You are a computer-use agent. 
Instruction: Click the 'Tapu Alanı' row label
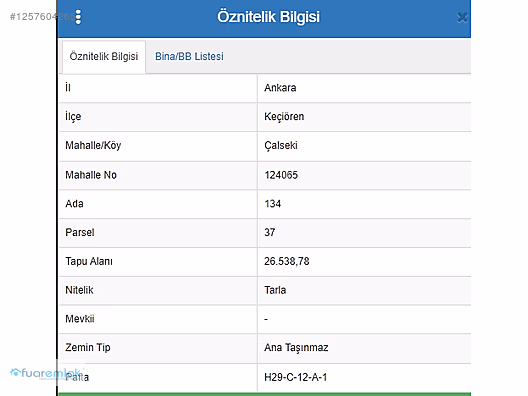click(89, 261)
